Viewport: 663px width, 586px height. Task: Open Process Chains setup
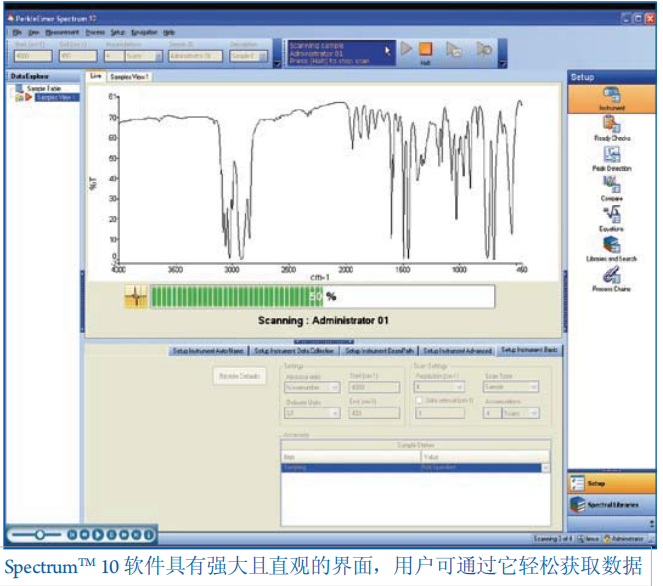pyautogui.click(x=612, y=275)
